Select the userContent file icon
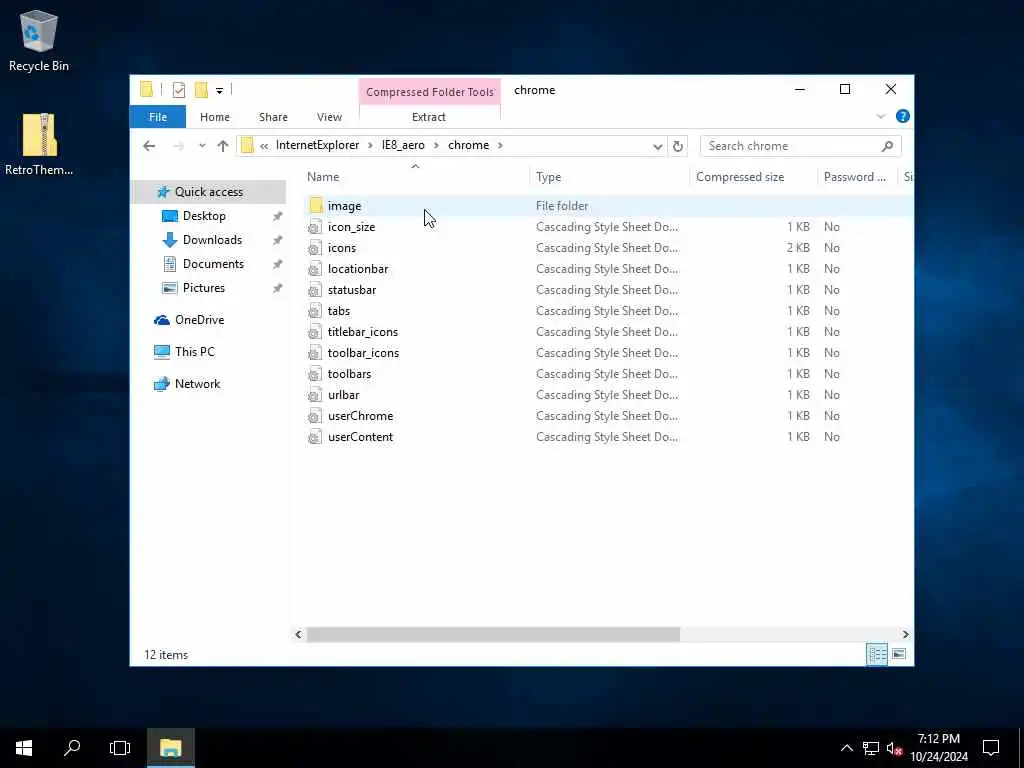The image size is (1024, 768). [315, 436]
